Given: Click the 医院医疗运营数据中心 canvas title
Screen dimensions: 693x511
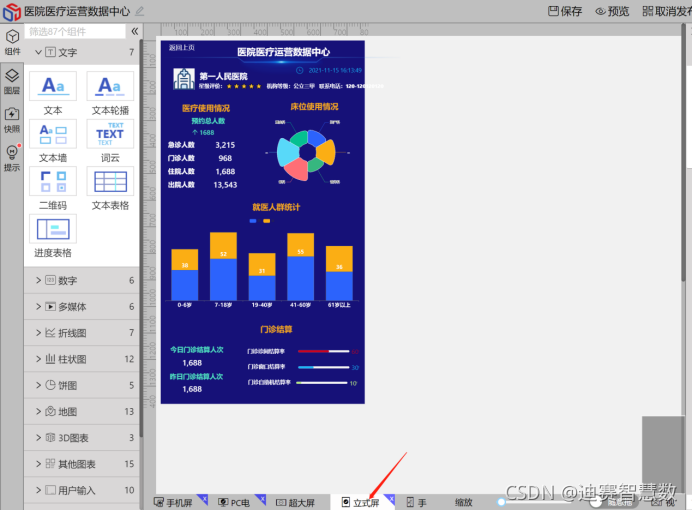Looking at the screenshot, I should (x=283, y=52).
